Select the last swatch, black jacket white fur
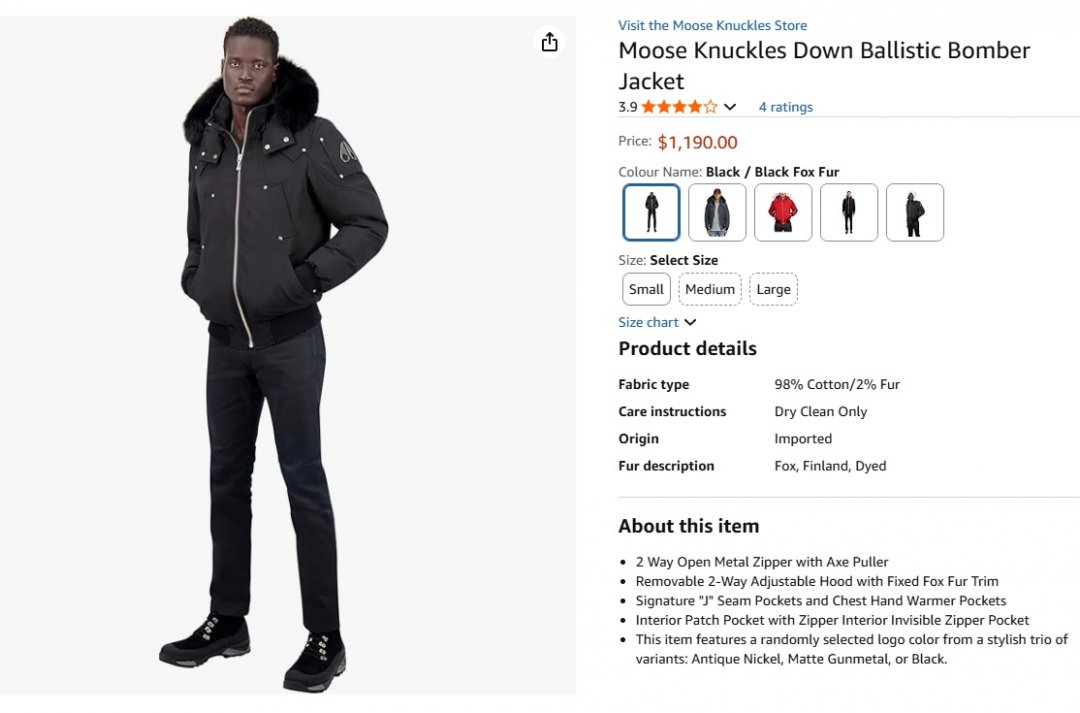The height and width of the screenshot is (713, 1080). [x=915, y=212]
